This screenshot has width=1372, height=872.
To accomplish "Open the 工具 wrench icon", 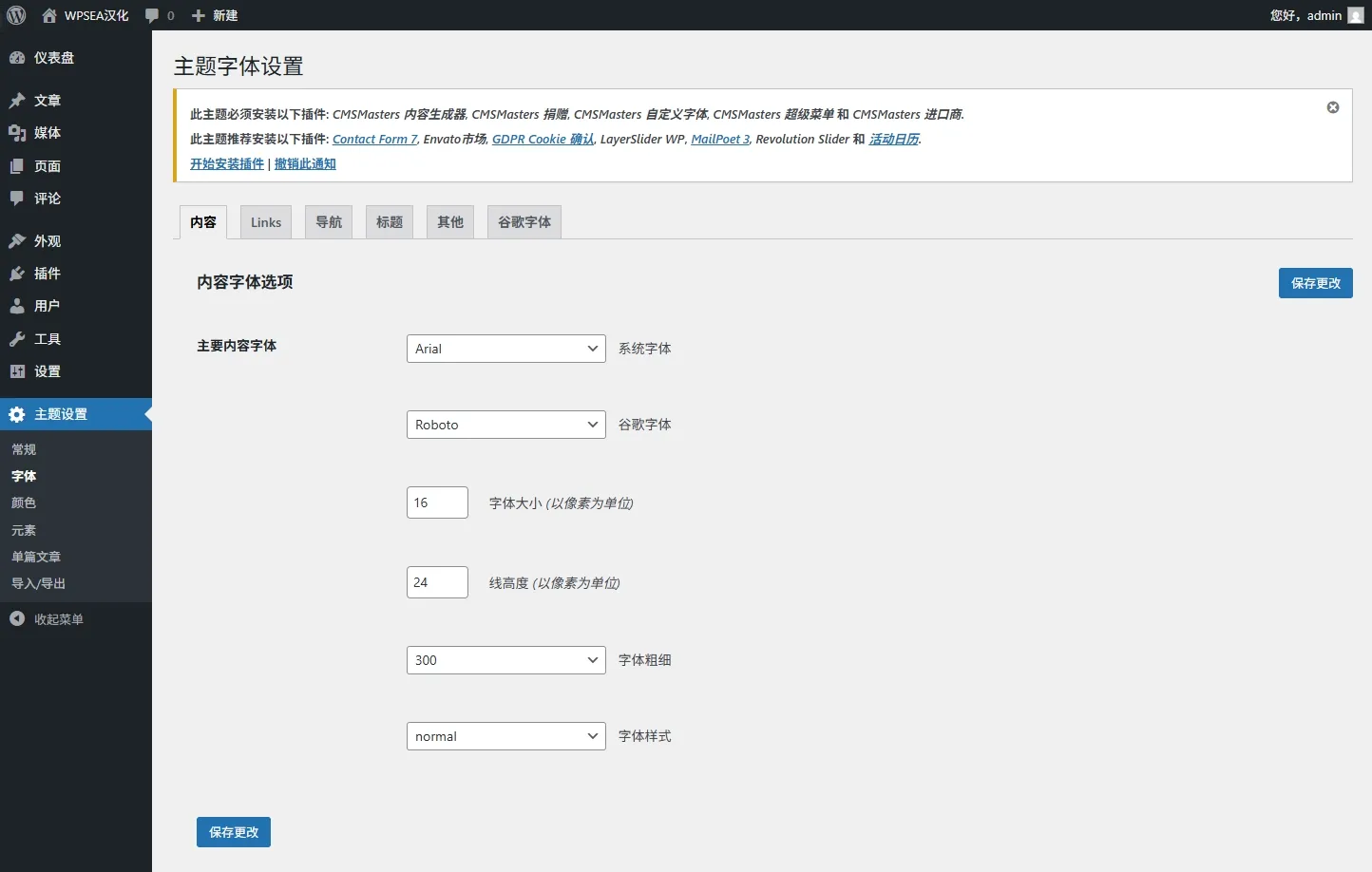I will click(17, 339).
